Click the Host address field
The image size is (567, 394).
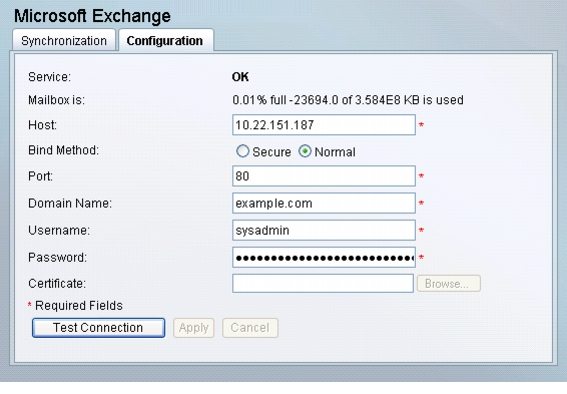[x=324, y=125]
